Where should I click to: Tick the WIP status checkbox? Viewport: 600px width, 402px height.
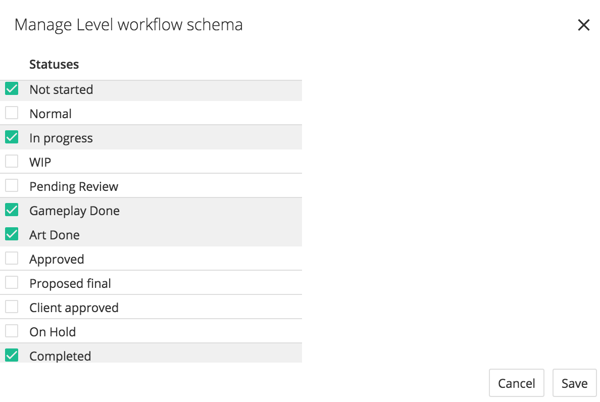[x=12, y=161]
